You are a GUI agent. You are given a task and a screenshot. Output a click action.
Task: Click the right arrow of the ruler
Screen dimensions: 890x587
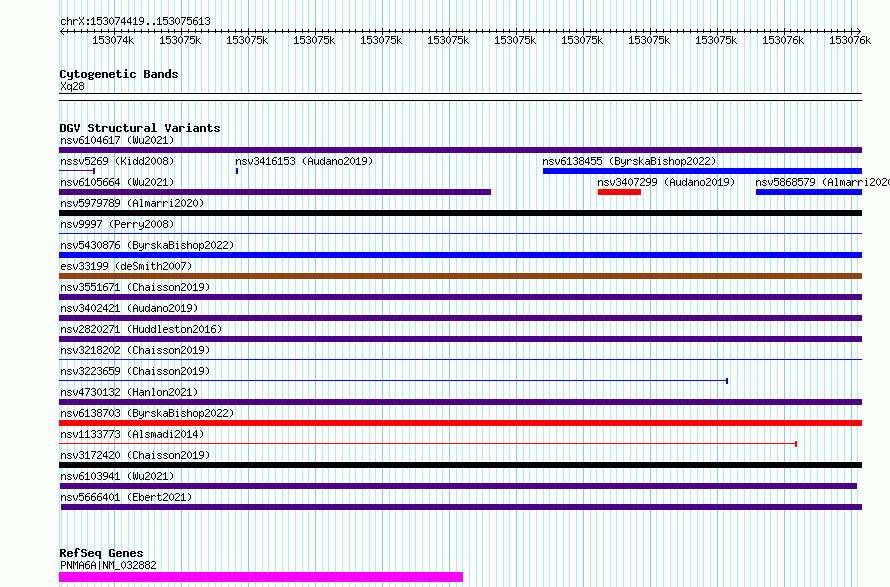859,31
